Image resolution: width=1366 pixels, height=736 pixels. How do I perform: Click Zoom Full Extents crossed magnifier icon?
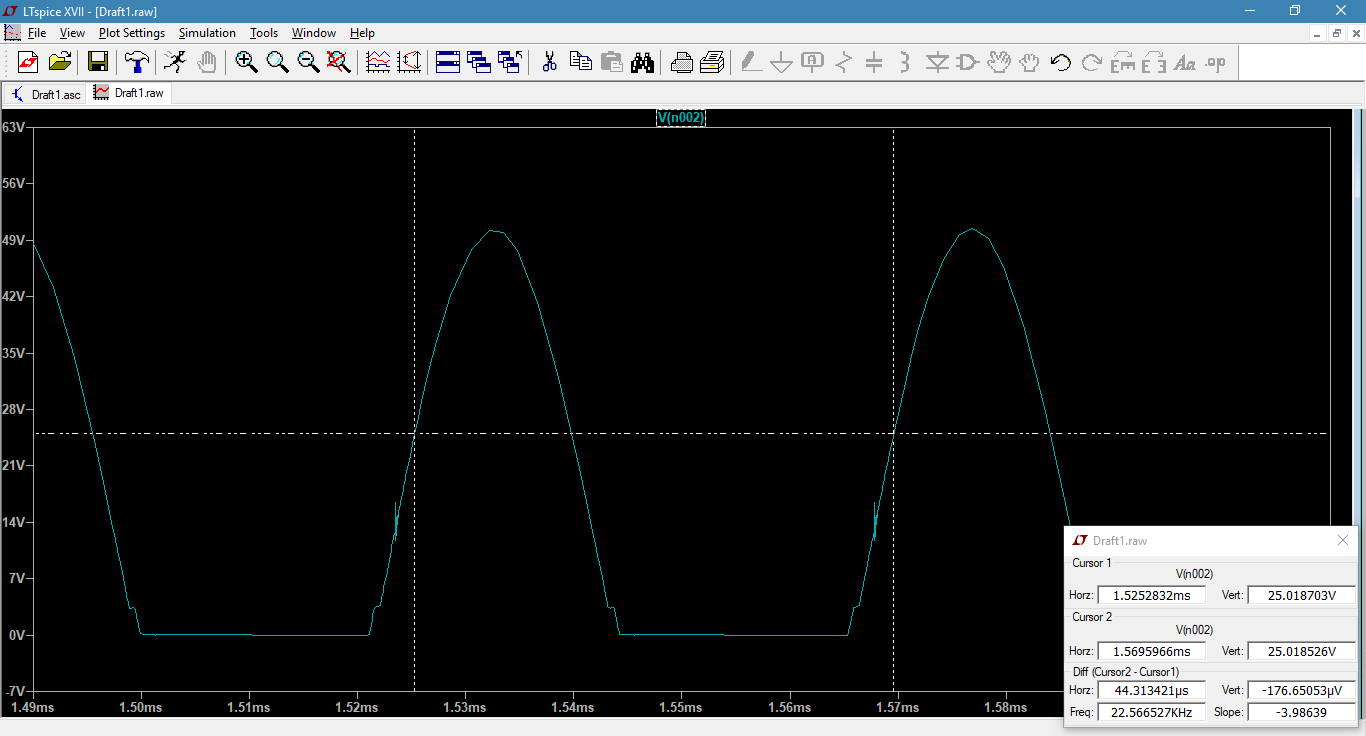(x=339, y=62)
